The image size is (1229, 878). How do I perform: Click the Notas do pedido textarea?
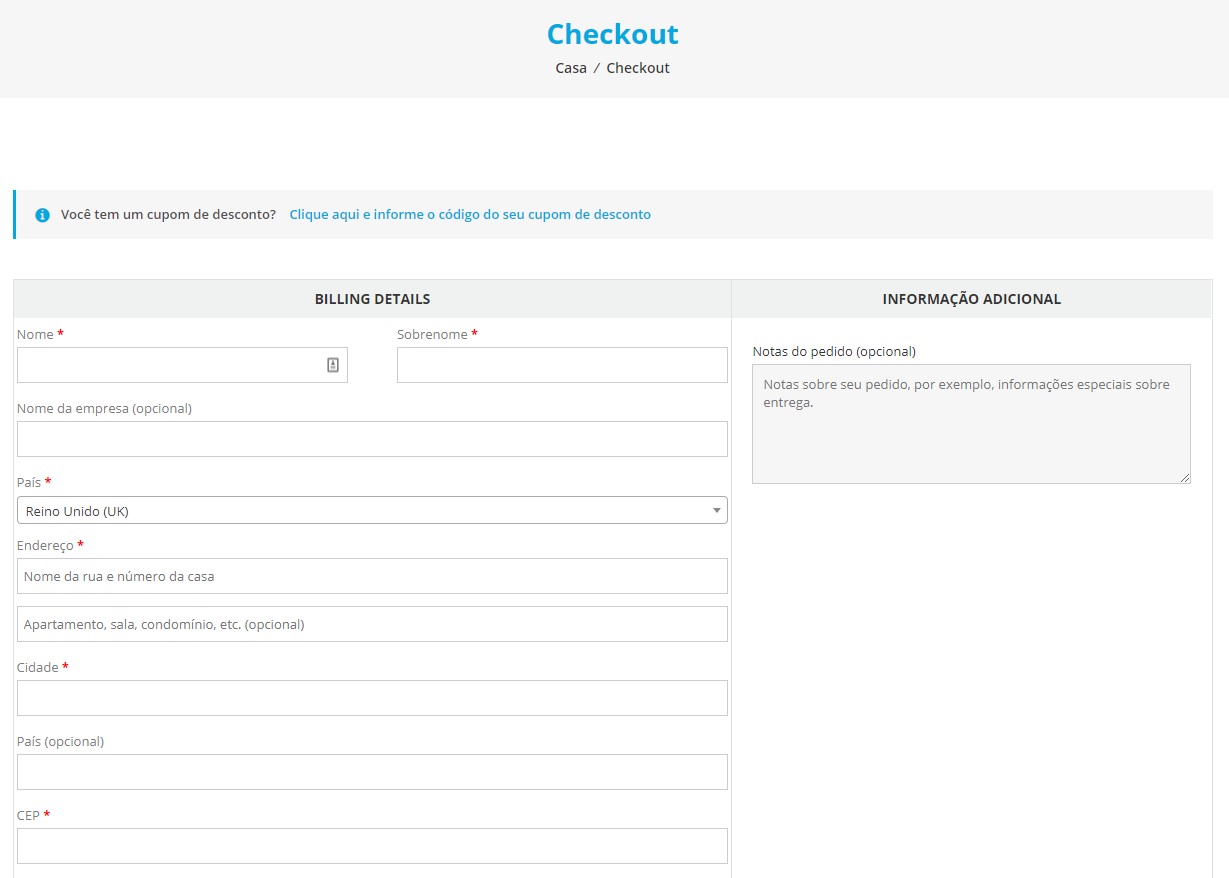click(971, 424)
